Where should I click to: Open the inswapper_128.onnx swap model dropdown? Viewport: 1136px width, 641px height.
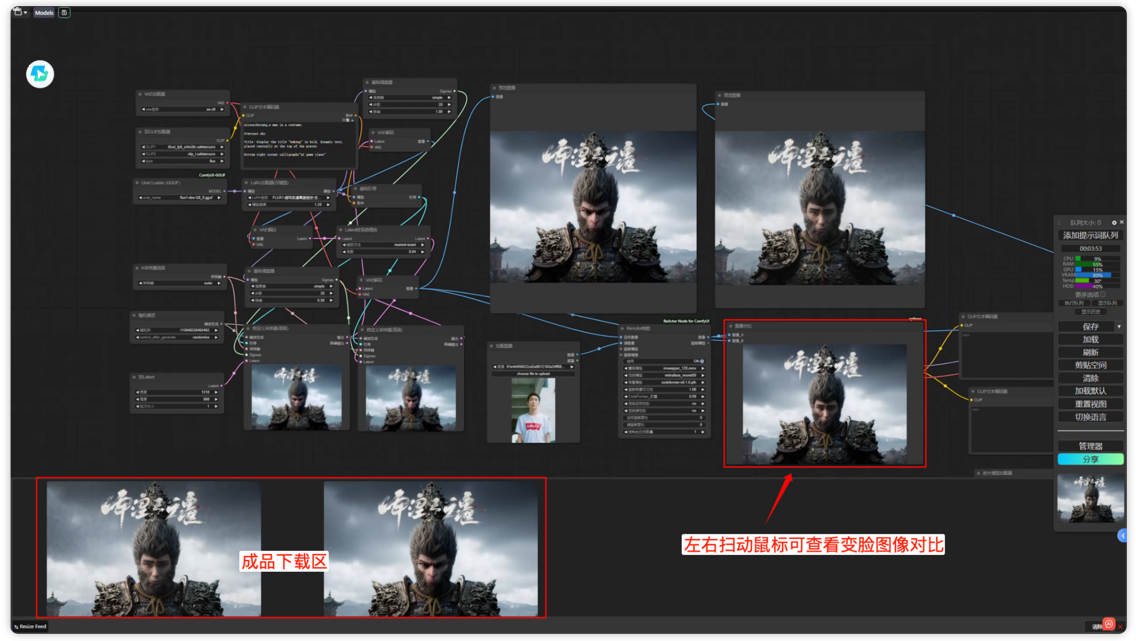(x=664, y=369)
